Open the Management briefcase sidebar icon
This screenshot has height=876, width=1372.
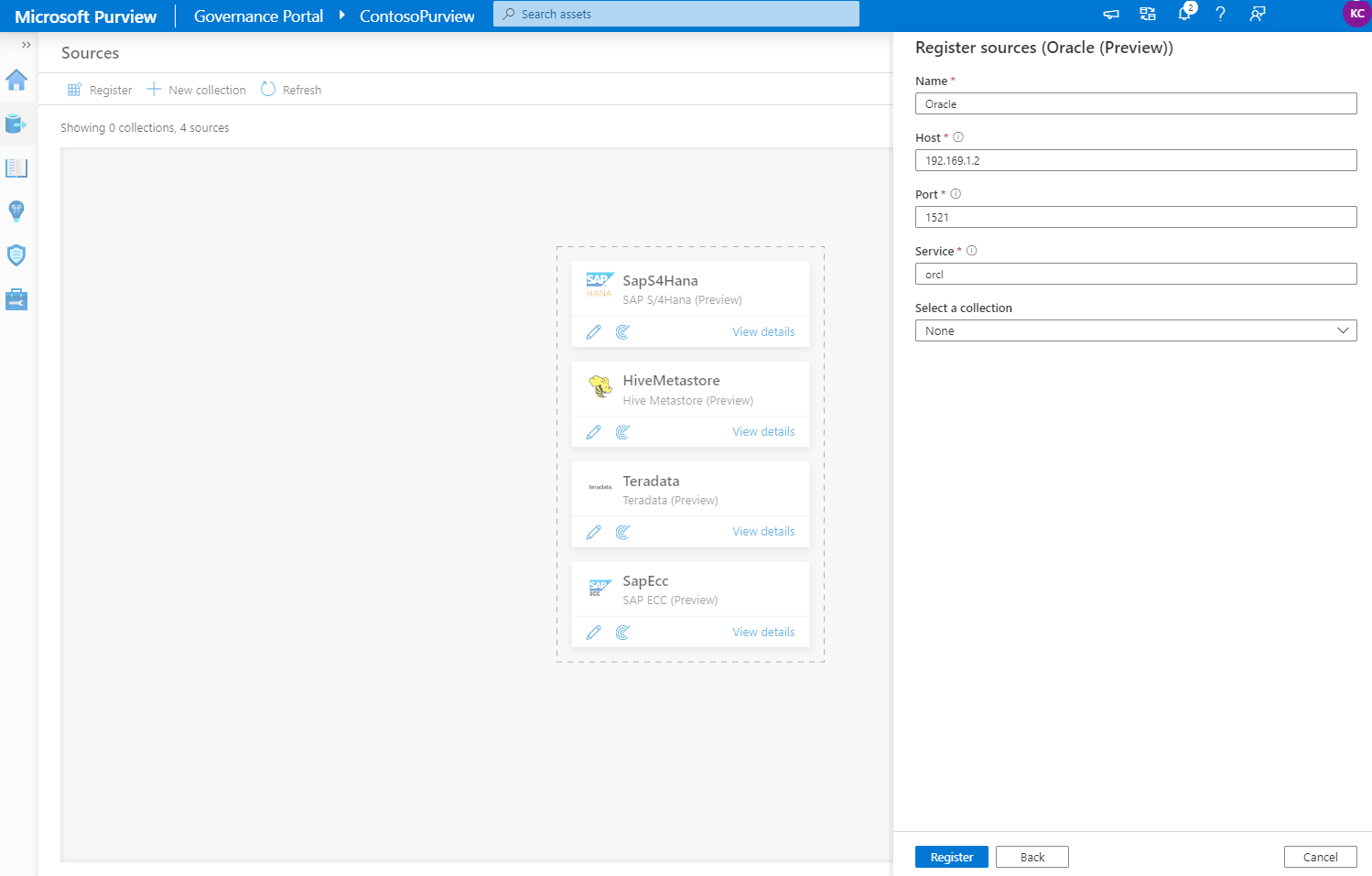click(16, 299)
